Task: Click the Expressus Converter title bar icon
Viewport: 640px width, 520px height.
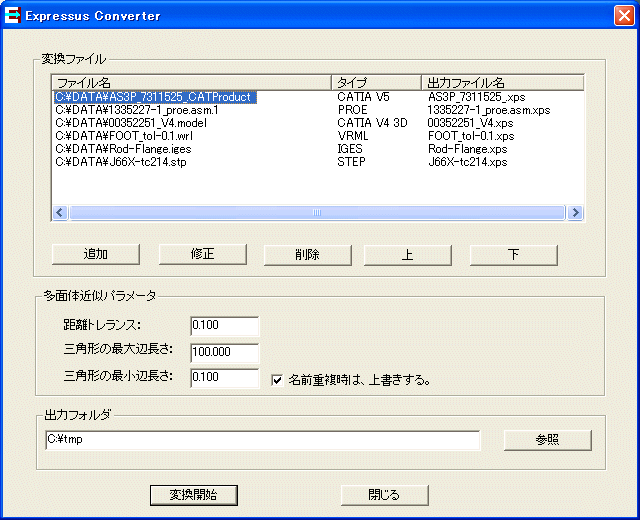Action: pos(14,15)
